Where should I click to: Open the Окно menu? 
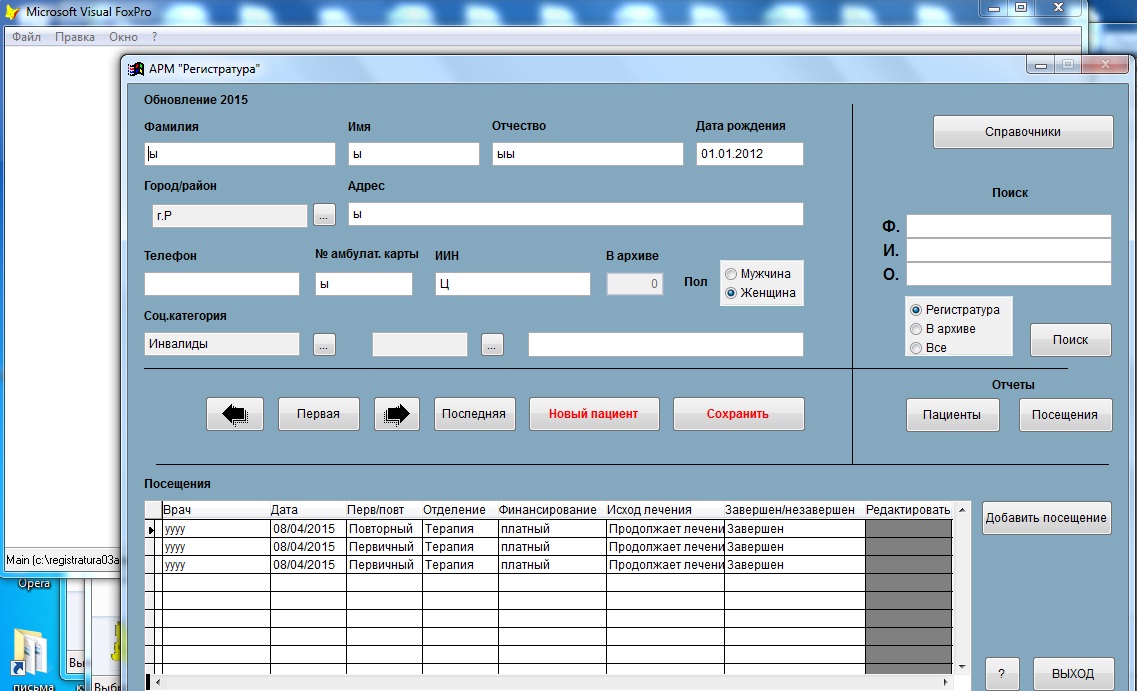click(123, 37)
